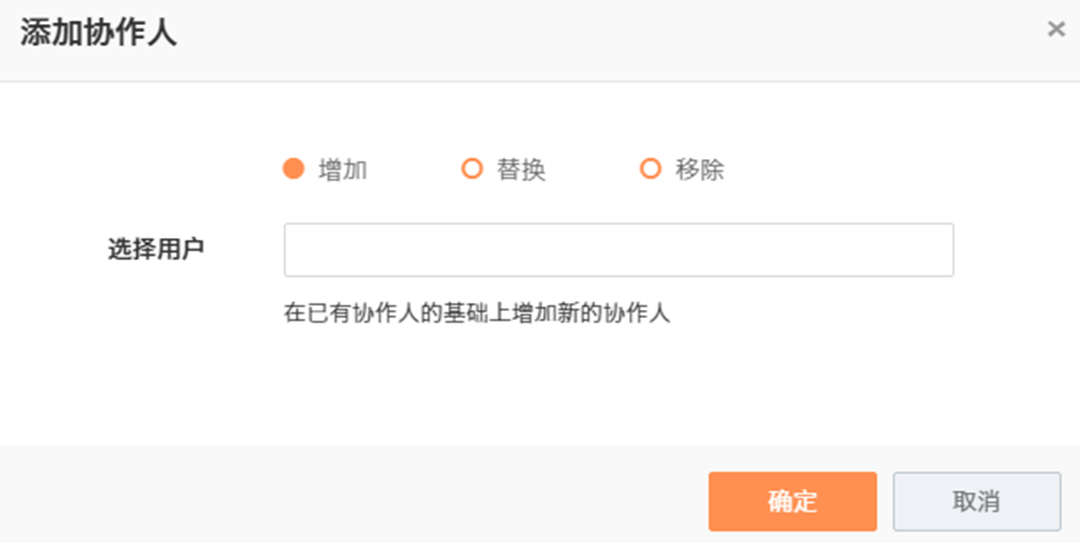Focus the 选择用户 input field

coord(618,250)
